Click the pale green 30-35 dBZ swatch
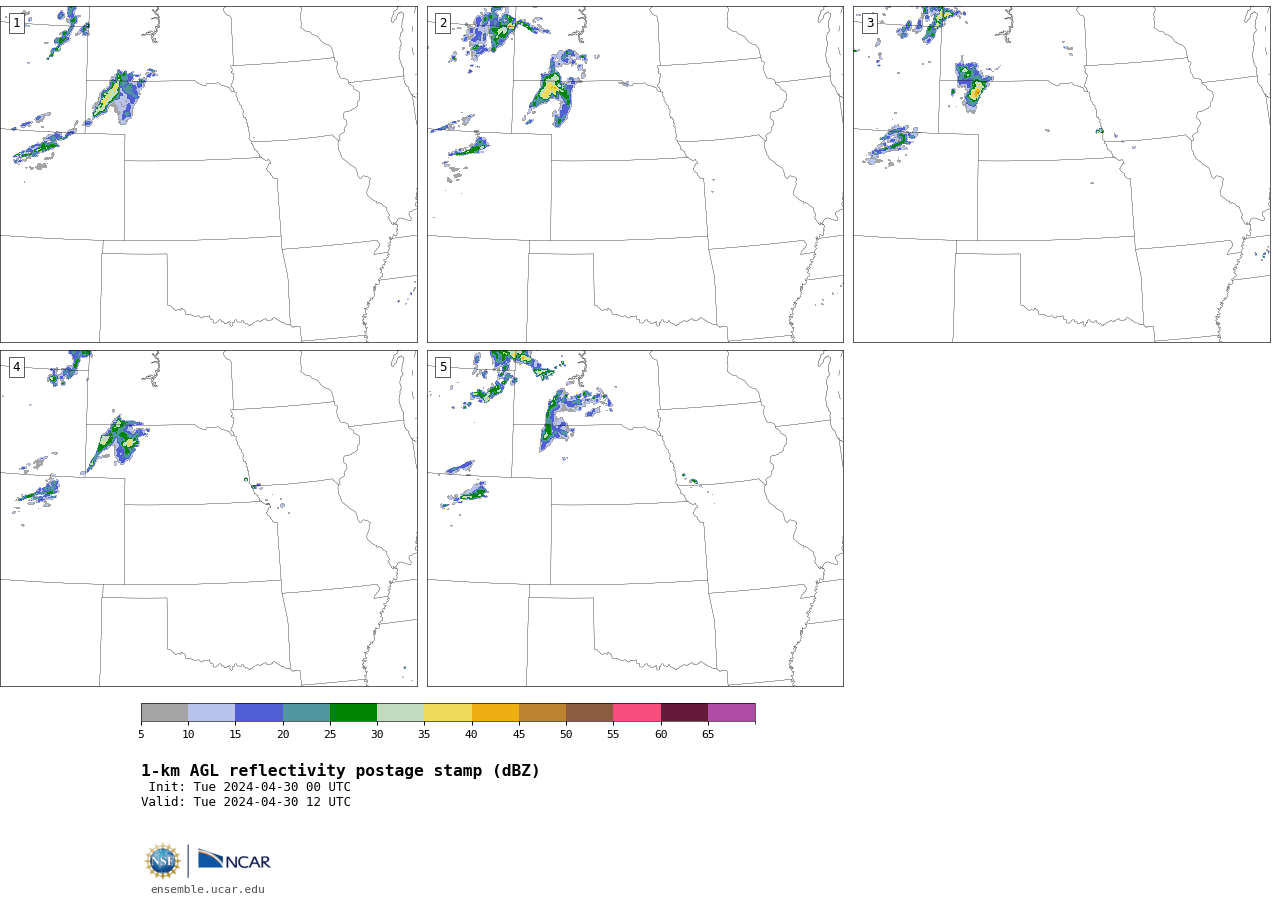 (x=400, y=712)
